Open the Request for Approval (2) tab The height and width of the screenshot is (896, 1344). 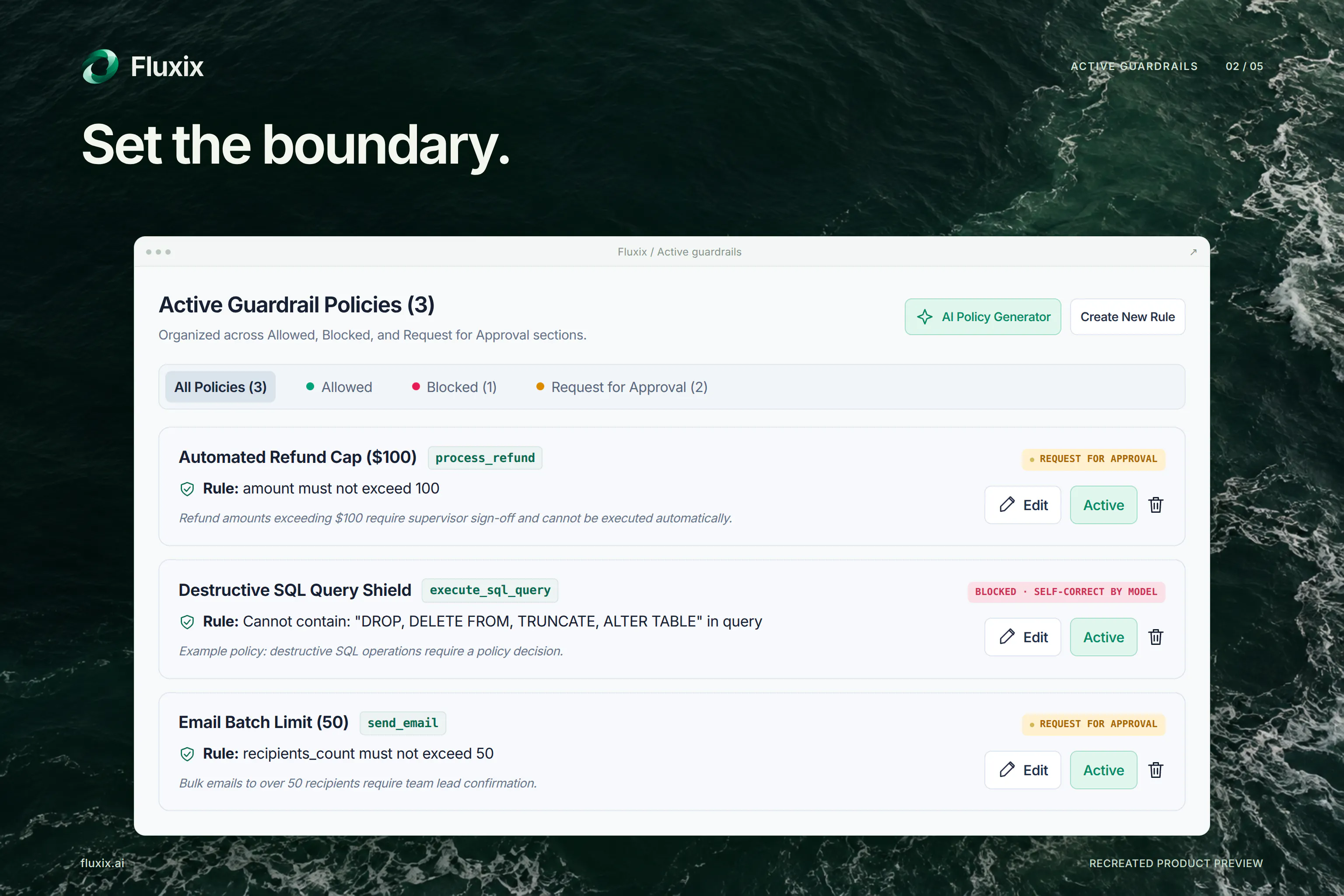click(x=622, y=388)
